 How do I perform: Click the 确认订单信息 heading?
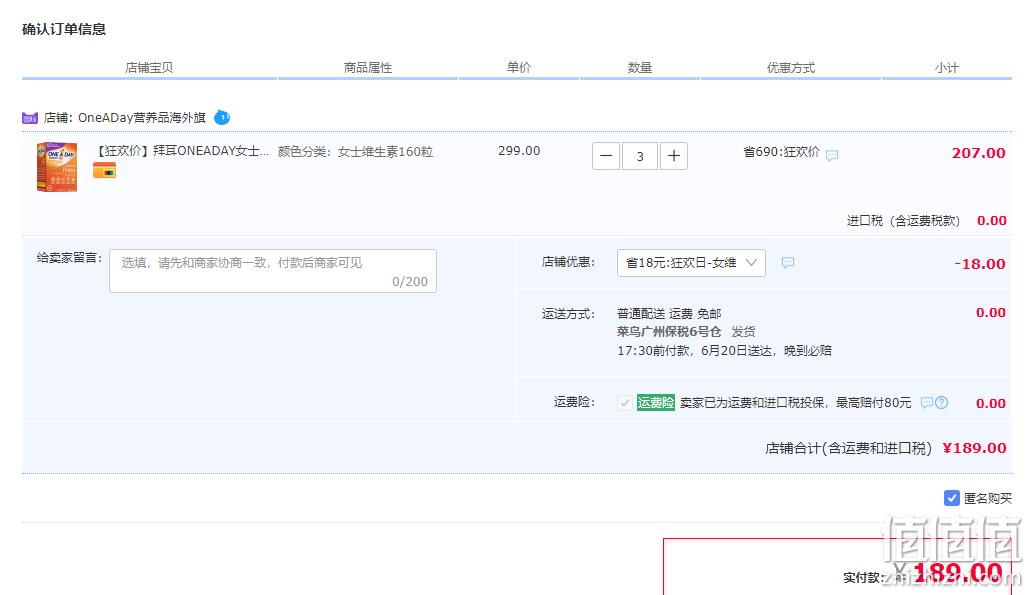(x=64, y=29)
